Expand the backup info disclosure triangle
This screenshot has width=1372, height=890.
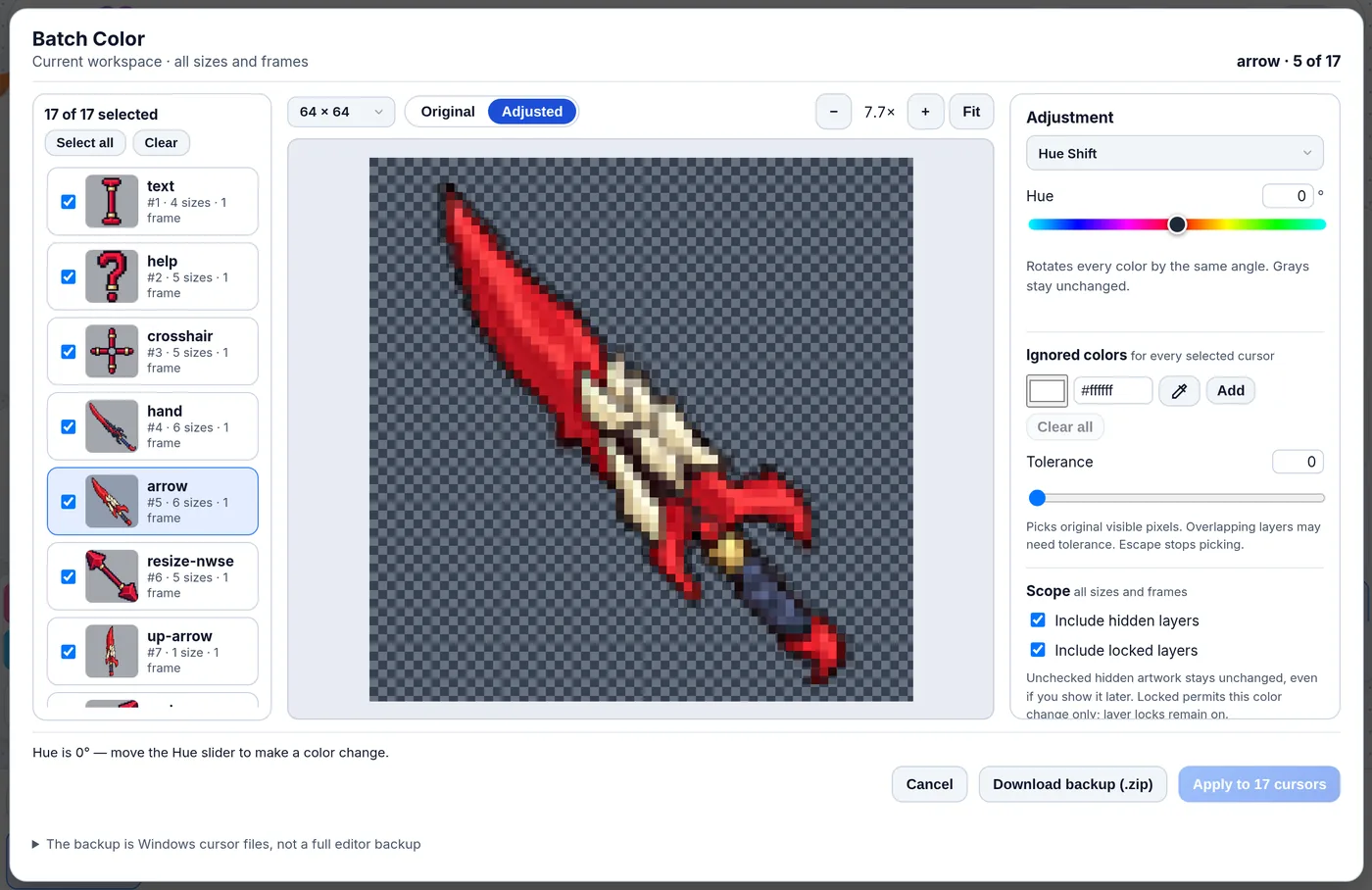tap(36, 844)
